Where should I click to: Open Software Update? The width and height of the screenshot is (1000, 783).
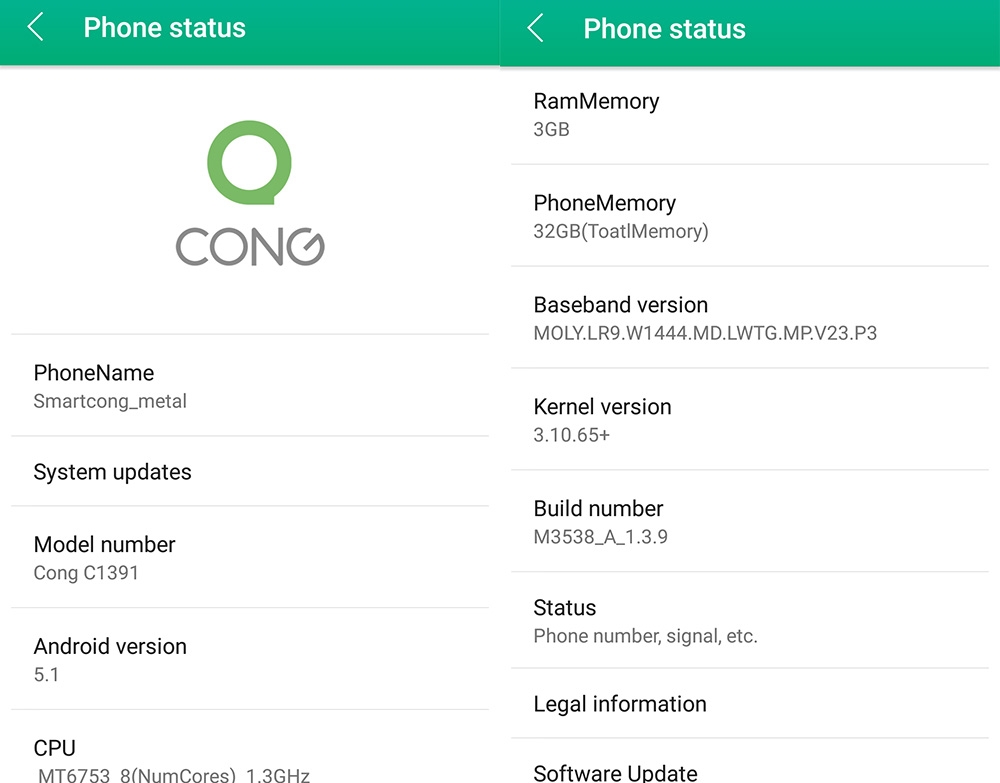tap(750, 771)
